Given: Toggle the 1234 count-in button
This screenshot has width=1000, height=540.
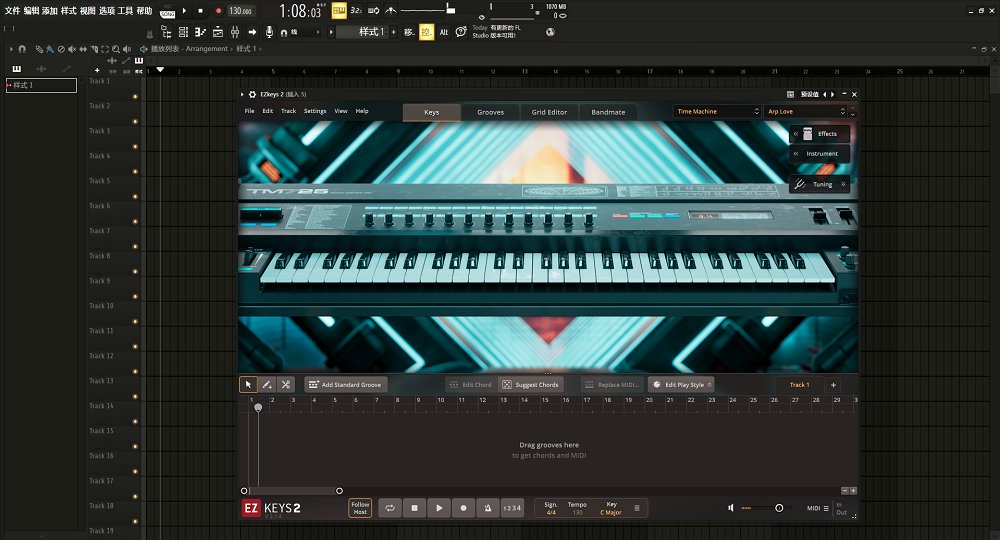Looking at the screenshot, I should [x=511, y=508].
